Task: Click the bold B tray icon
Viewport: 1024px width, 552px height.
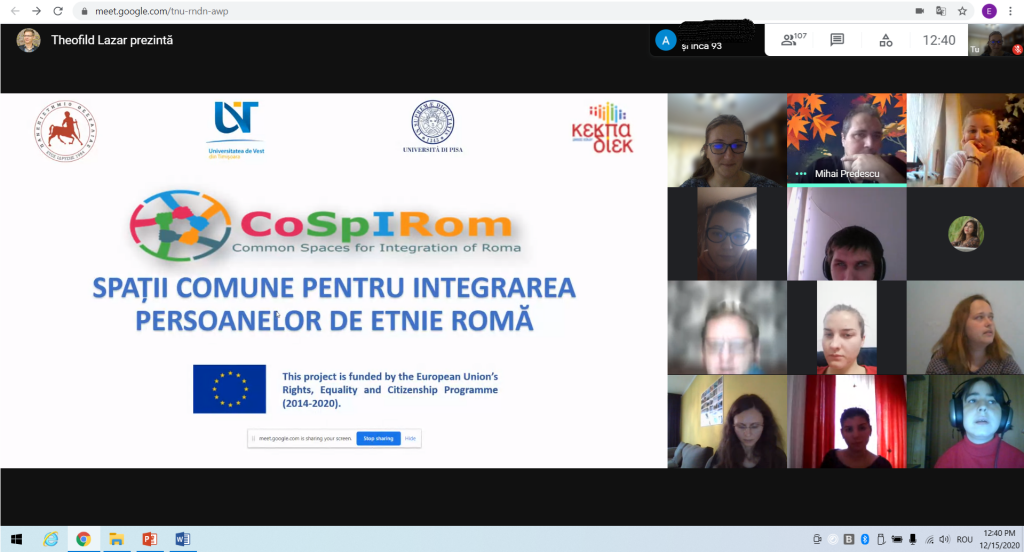Action: pyautogui.click(x=848, y=539)
